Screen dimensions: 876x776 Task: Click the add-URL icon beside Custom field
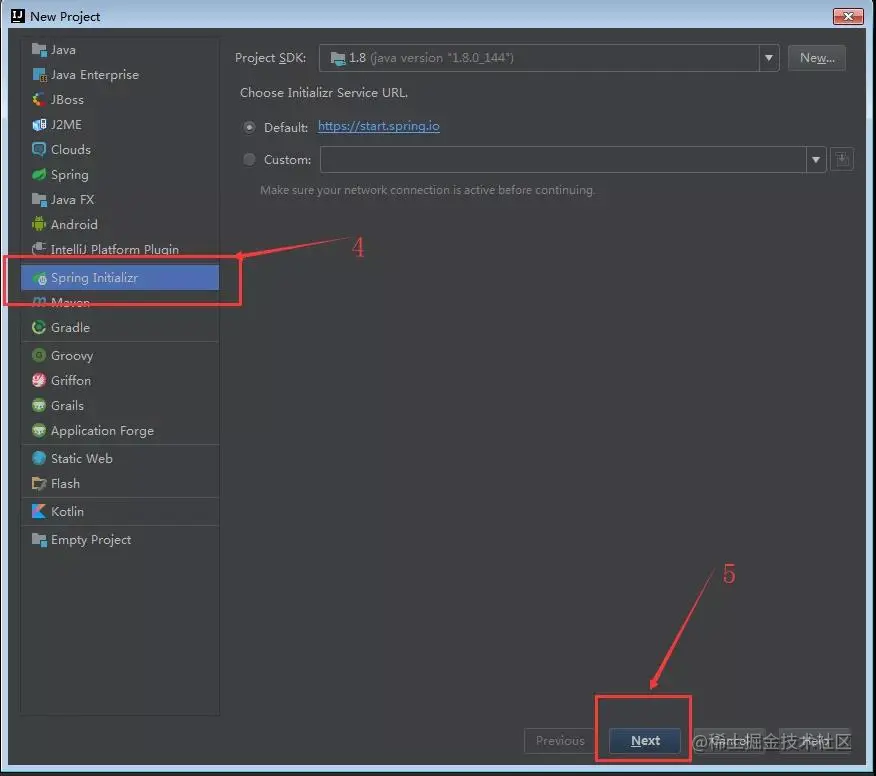tap(842, 160)
